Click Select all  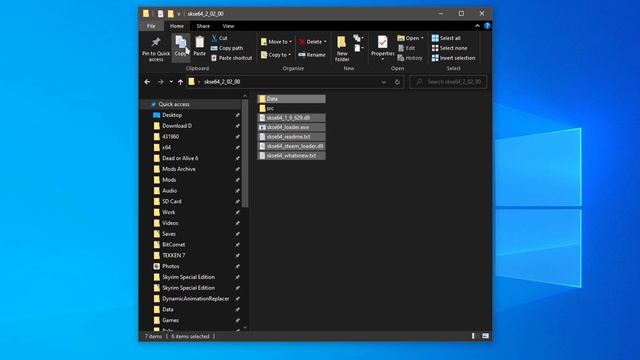446,38
